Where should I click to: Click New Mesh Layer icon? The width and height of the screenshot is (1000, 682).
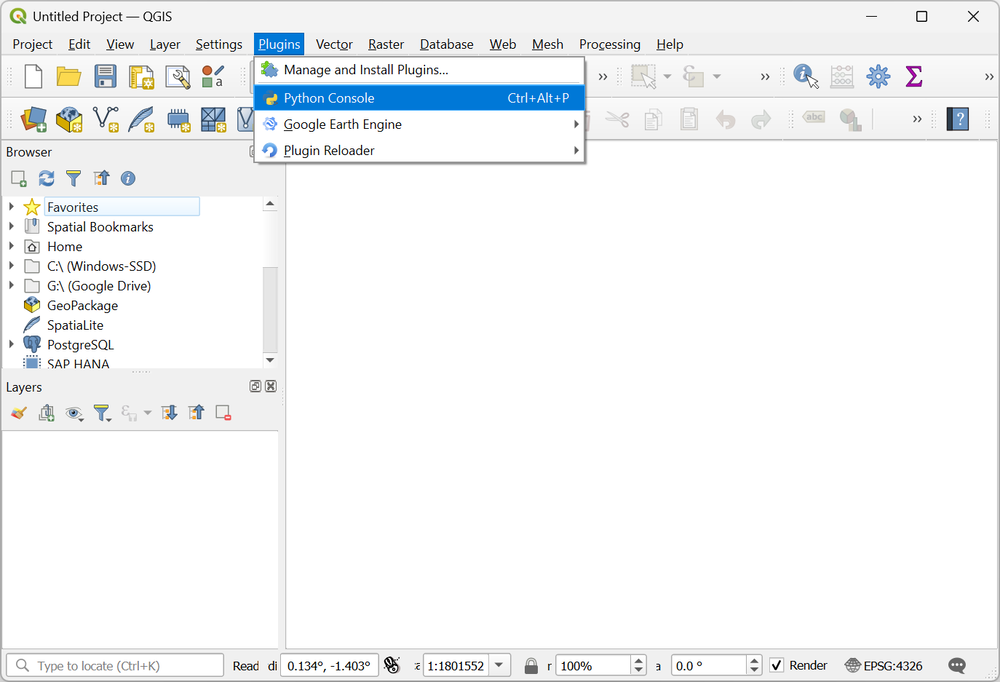pos(214,119)
